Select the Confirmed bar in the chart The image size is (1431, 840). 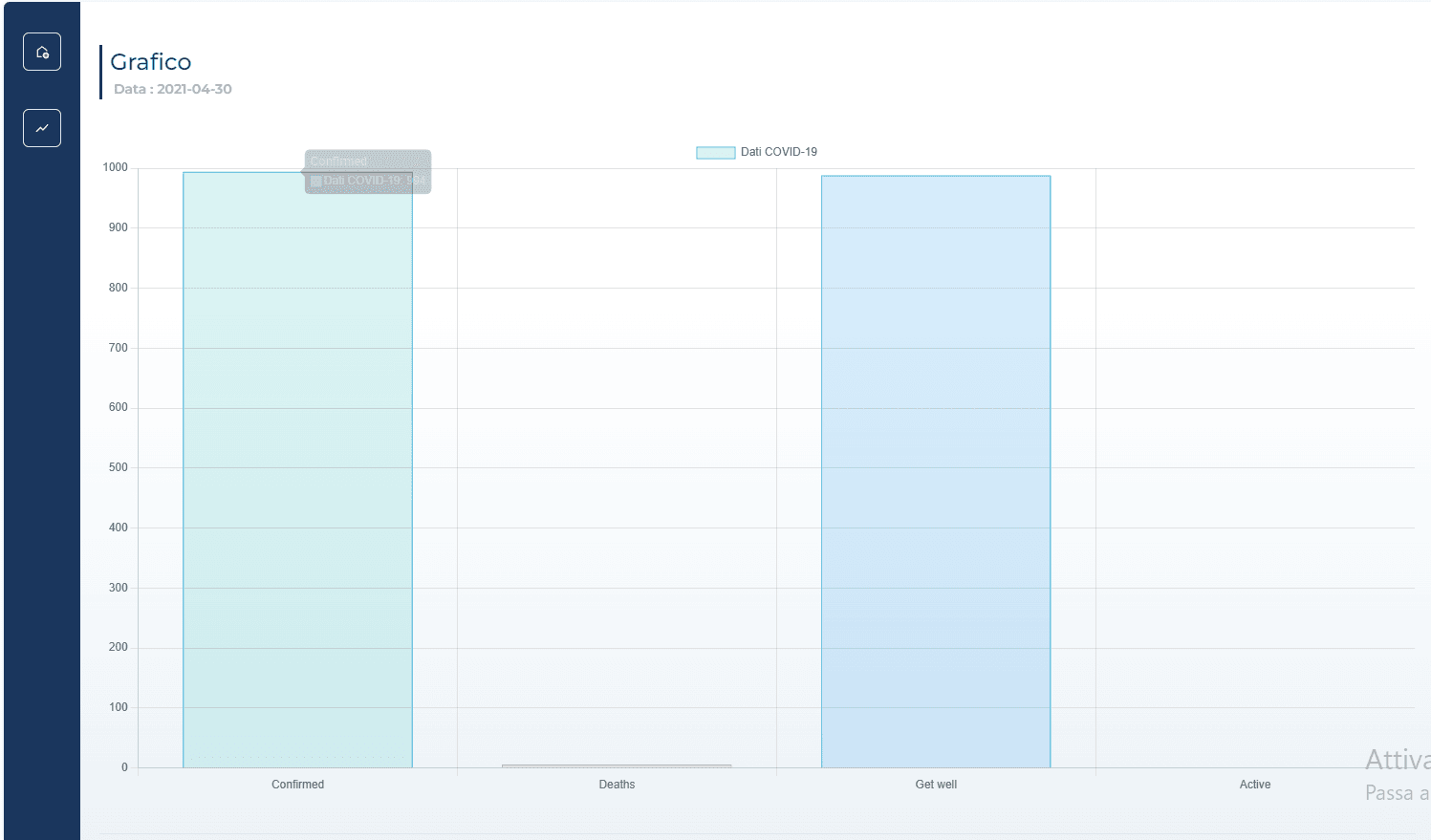coord(297,478)
